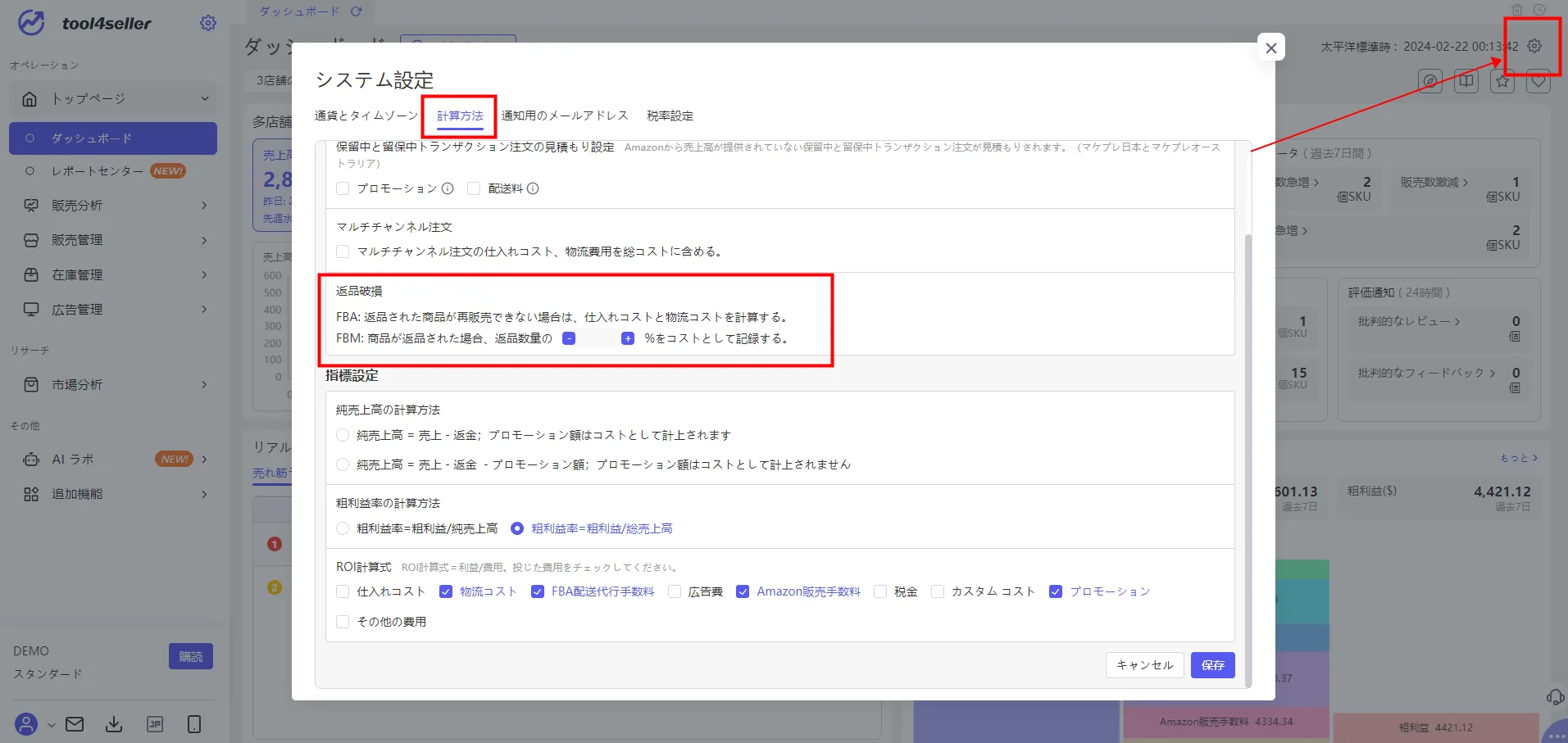Image resolution: width=1568 pixels, height=743 pixels.
Task: Switch to 税率設定 tab
Action: point(670,116)
